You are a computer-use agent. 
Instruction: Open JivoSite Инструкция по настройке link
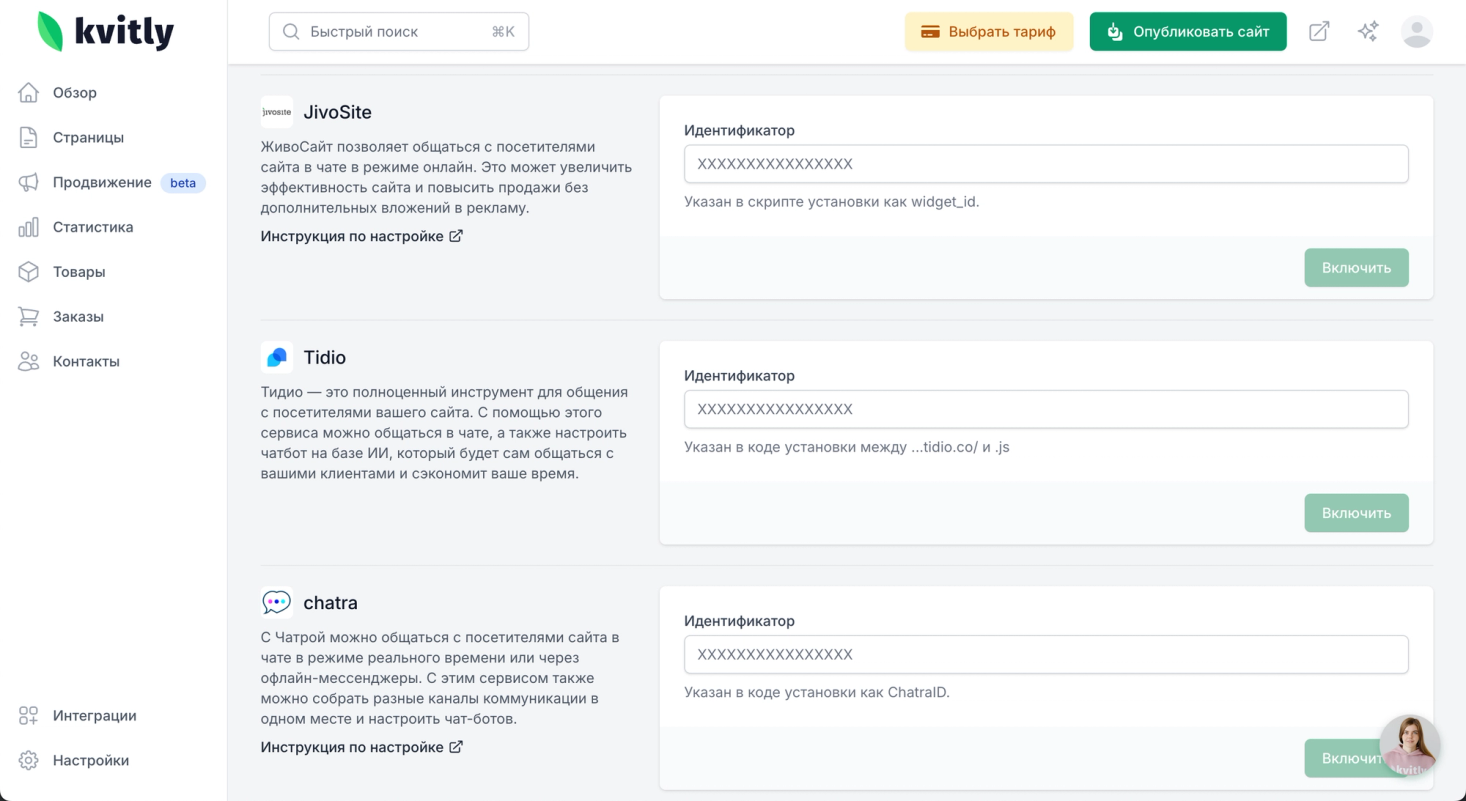tap(362, 236)
